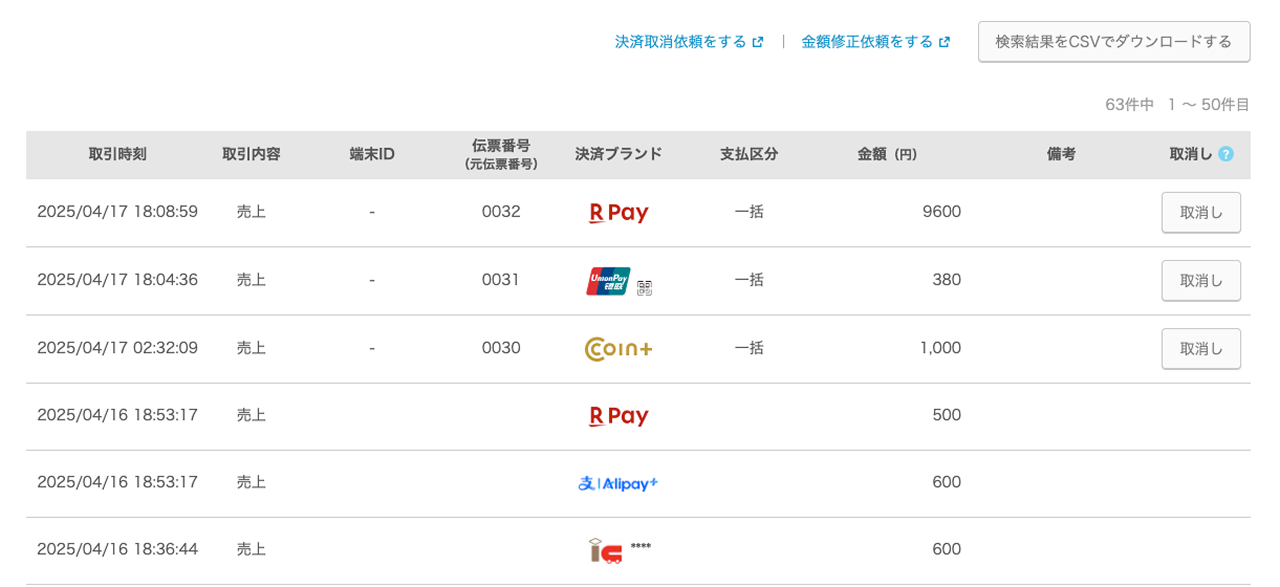The image size is (1280, 587).
Task: Click the 金額 (円) column header
Action: point(887,154)
